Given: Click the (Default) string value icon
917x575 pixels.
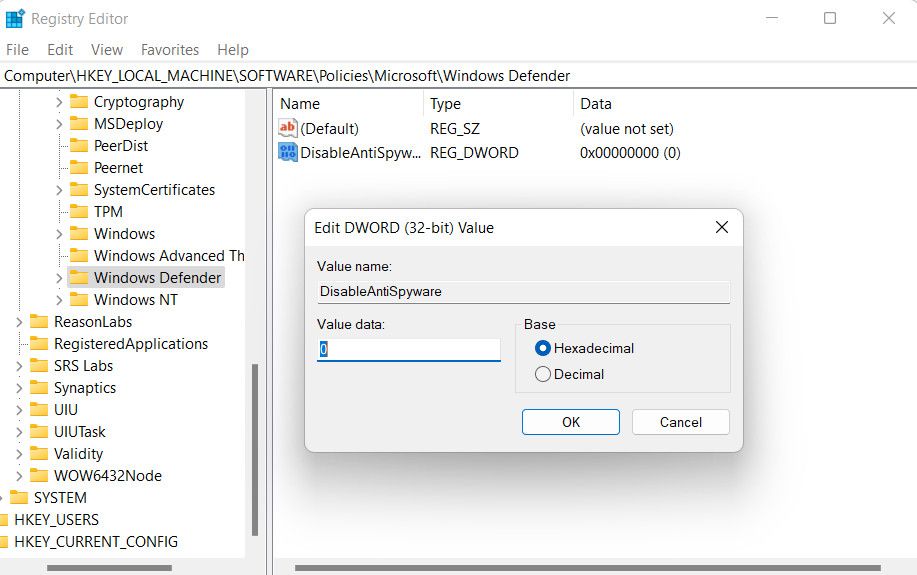Looking at the screenshot, I should tap(288, 128).
